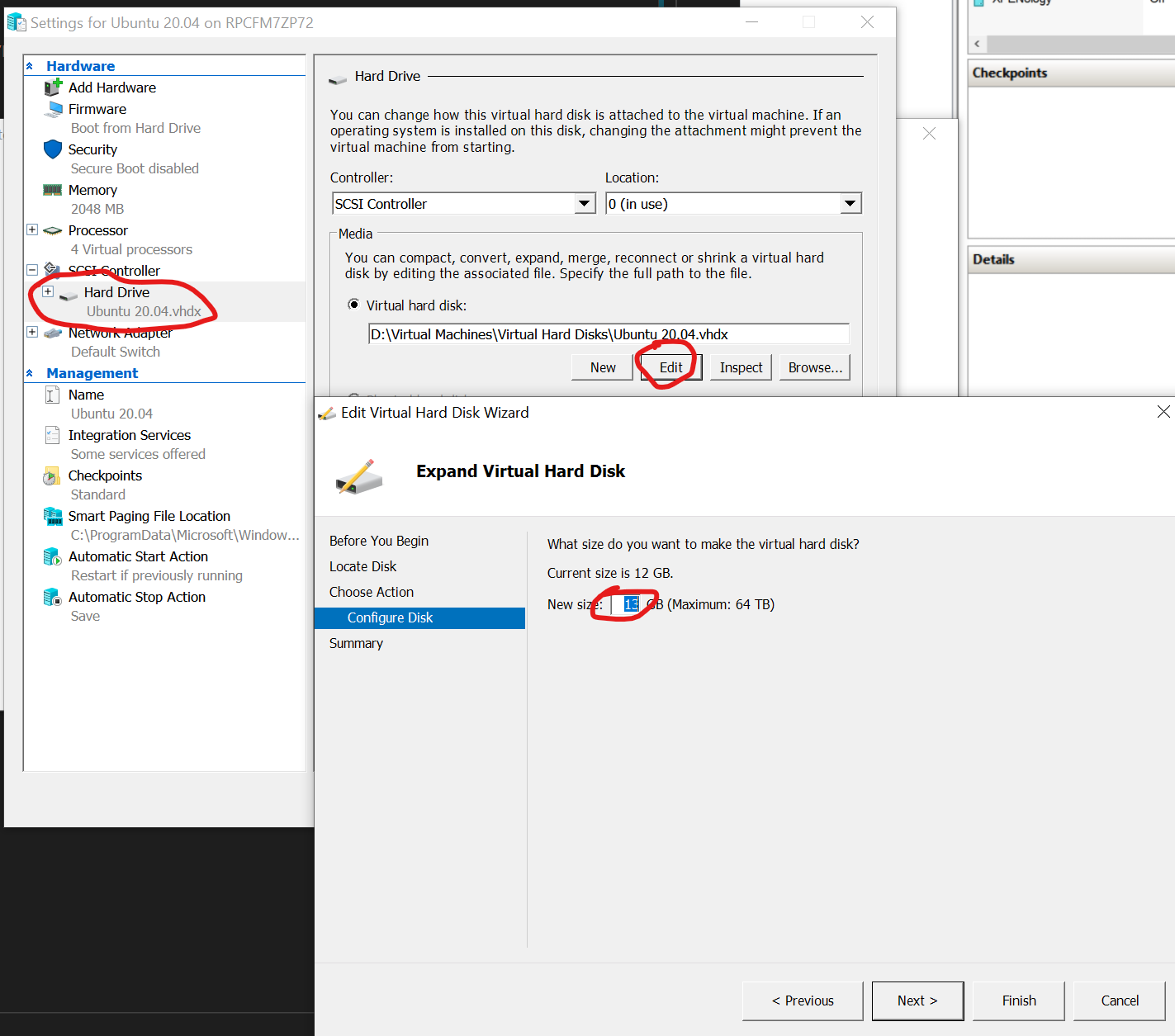
Task: Collapse the SCSI Controller tree node
Action: 32,269
